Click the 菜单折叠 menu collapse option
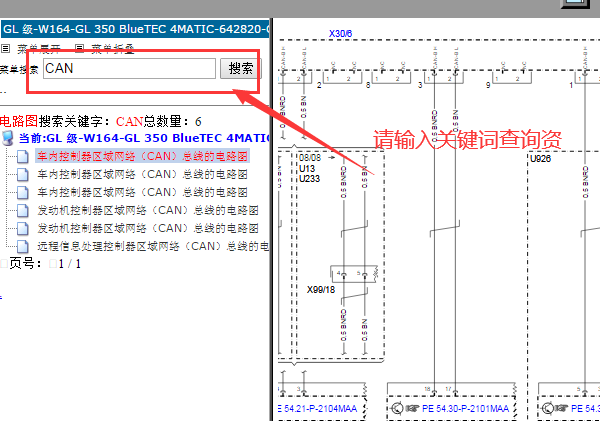This screenshot has height=421, width=600. [112, 49]
